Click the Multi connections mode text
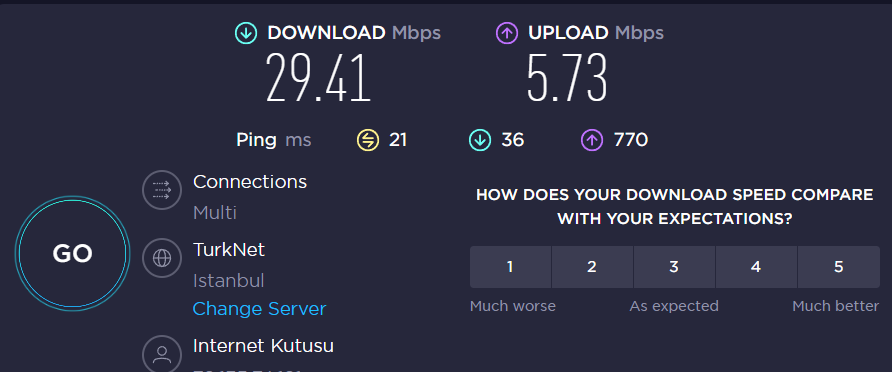 [215, 213]
